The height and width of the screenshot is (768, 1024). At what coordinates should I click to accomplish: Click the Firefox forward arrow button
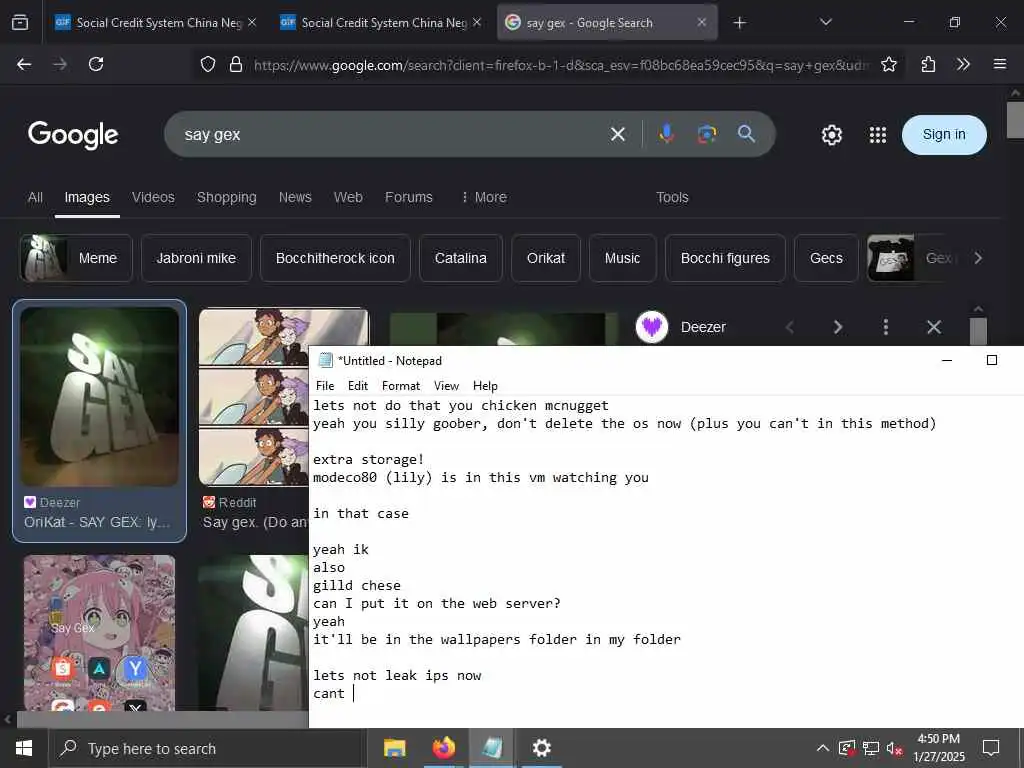[60, 64]
